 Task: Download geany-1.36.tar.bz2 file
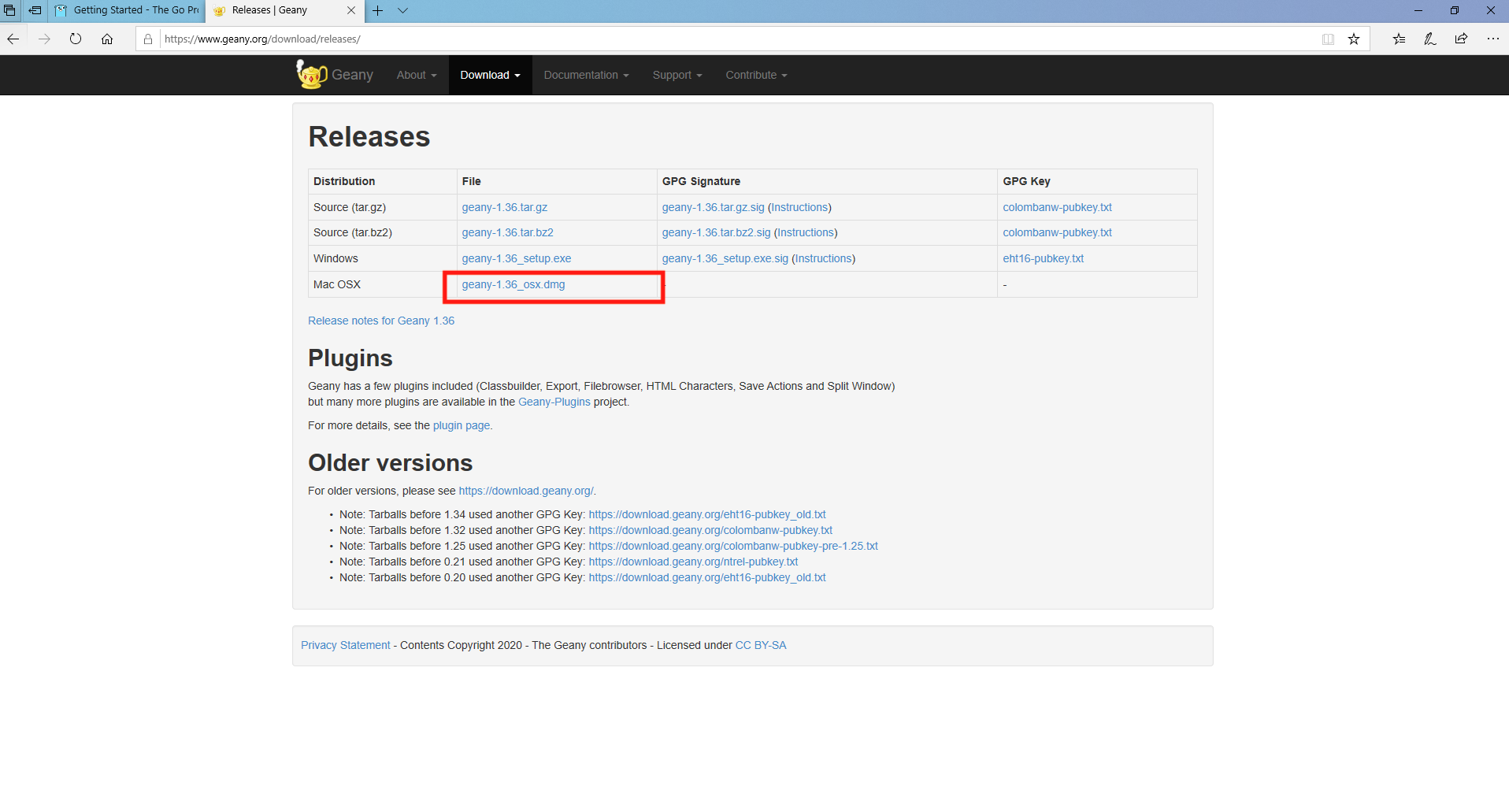coord(507,232)
